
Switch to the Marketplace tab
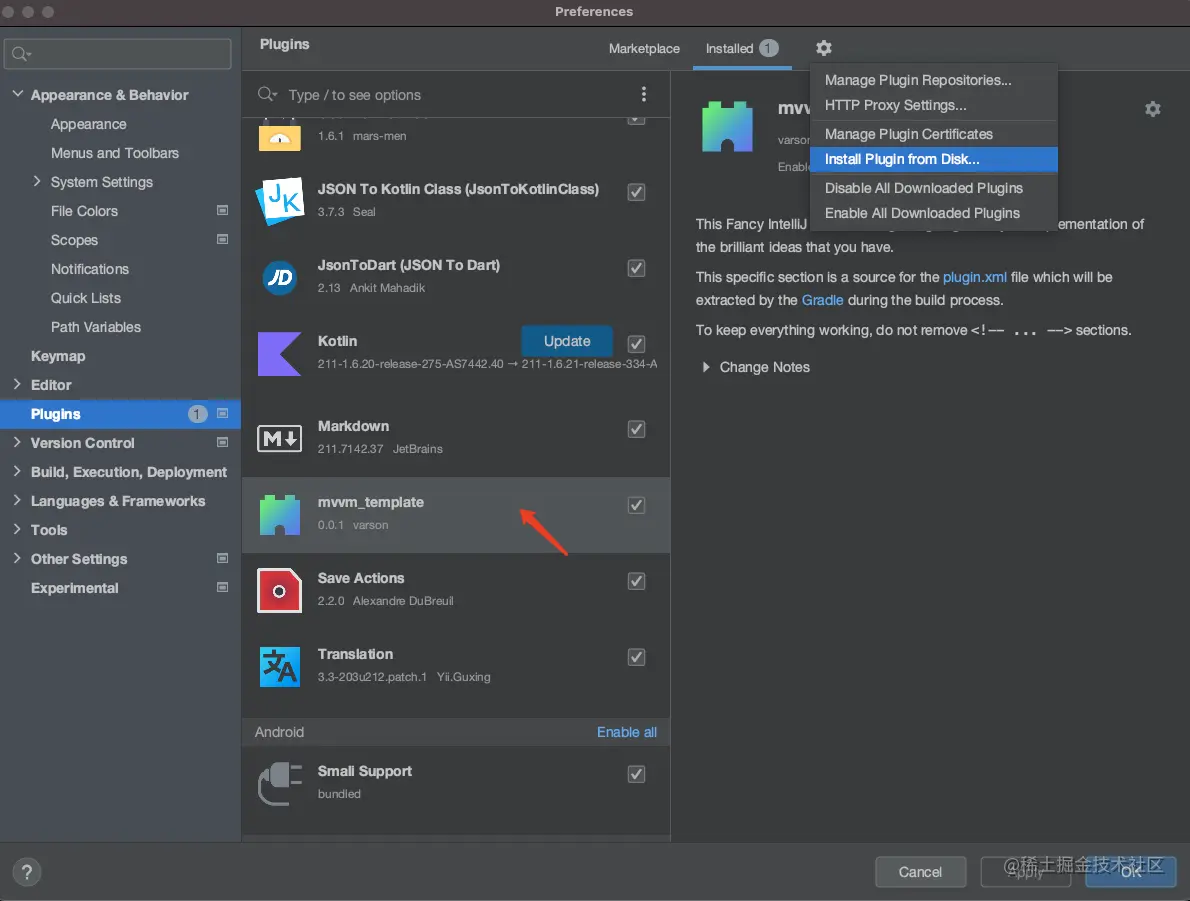coord(644,49)
